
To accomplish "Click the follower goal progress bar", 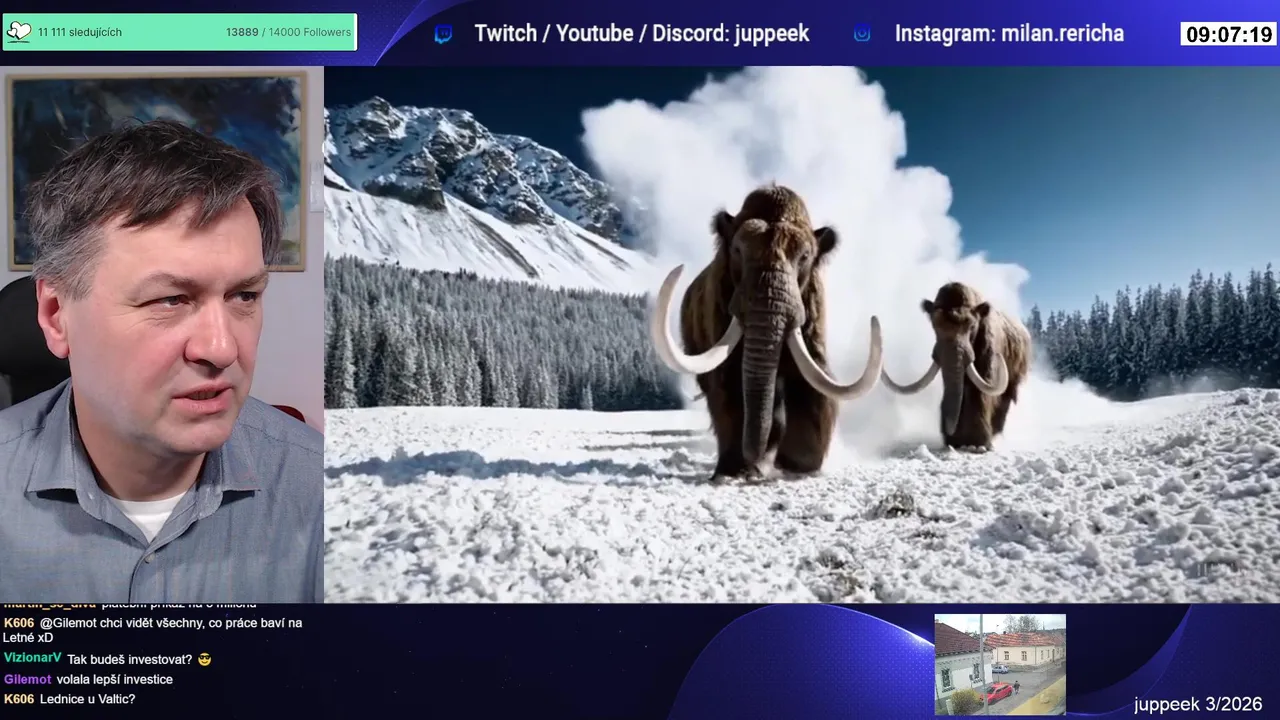I will coord(180,32).
